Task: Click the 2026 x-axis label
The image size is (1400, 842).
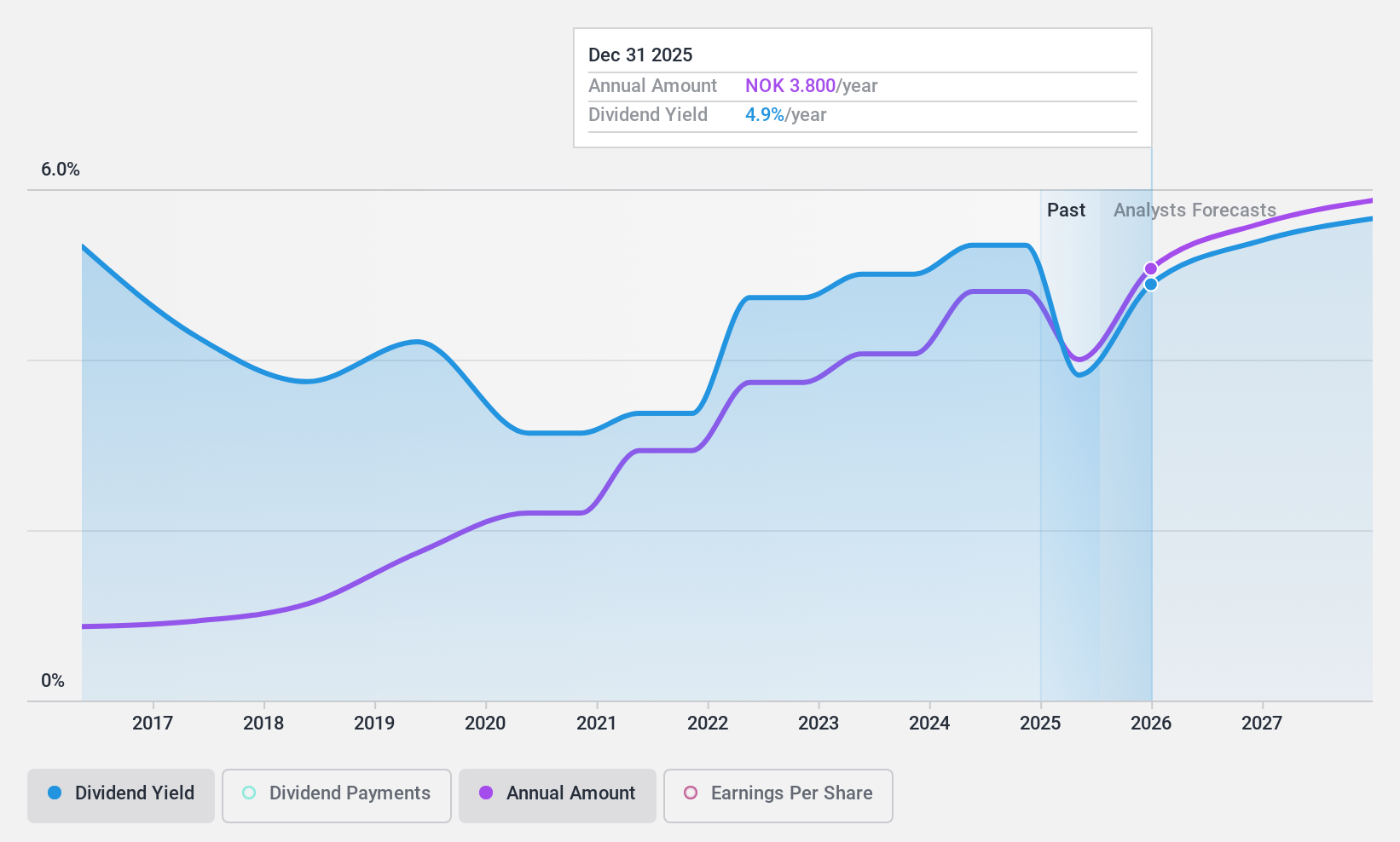Action: 1151,724
